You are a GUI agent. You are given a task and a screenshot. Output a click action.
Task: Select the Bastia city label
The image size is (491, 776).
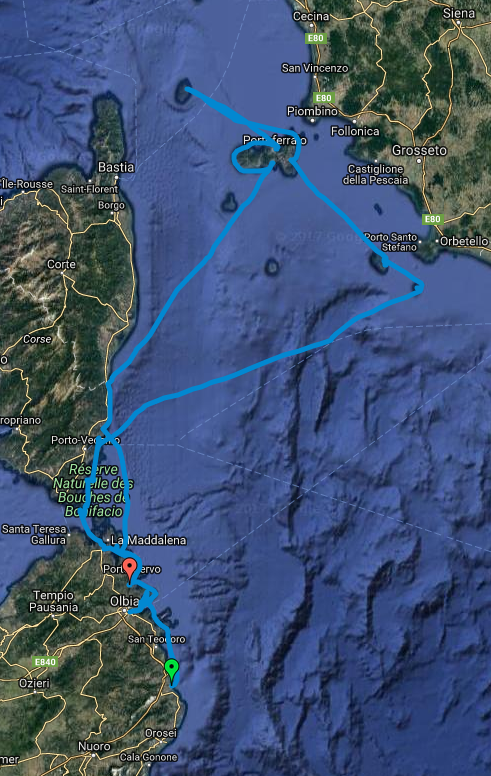point(116,167)
